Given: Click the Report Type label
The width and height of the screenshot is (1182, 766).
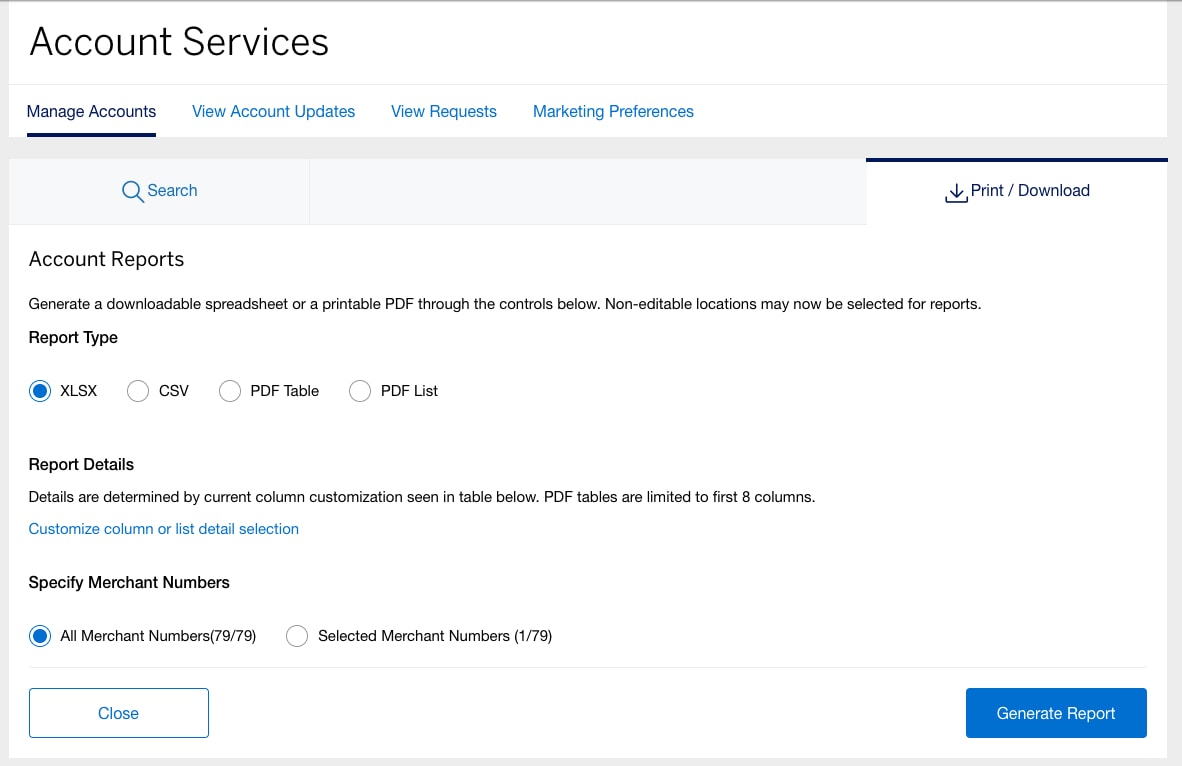Looking at the screenshot, I should click(73, 337).
